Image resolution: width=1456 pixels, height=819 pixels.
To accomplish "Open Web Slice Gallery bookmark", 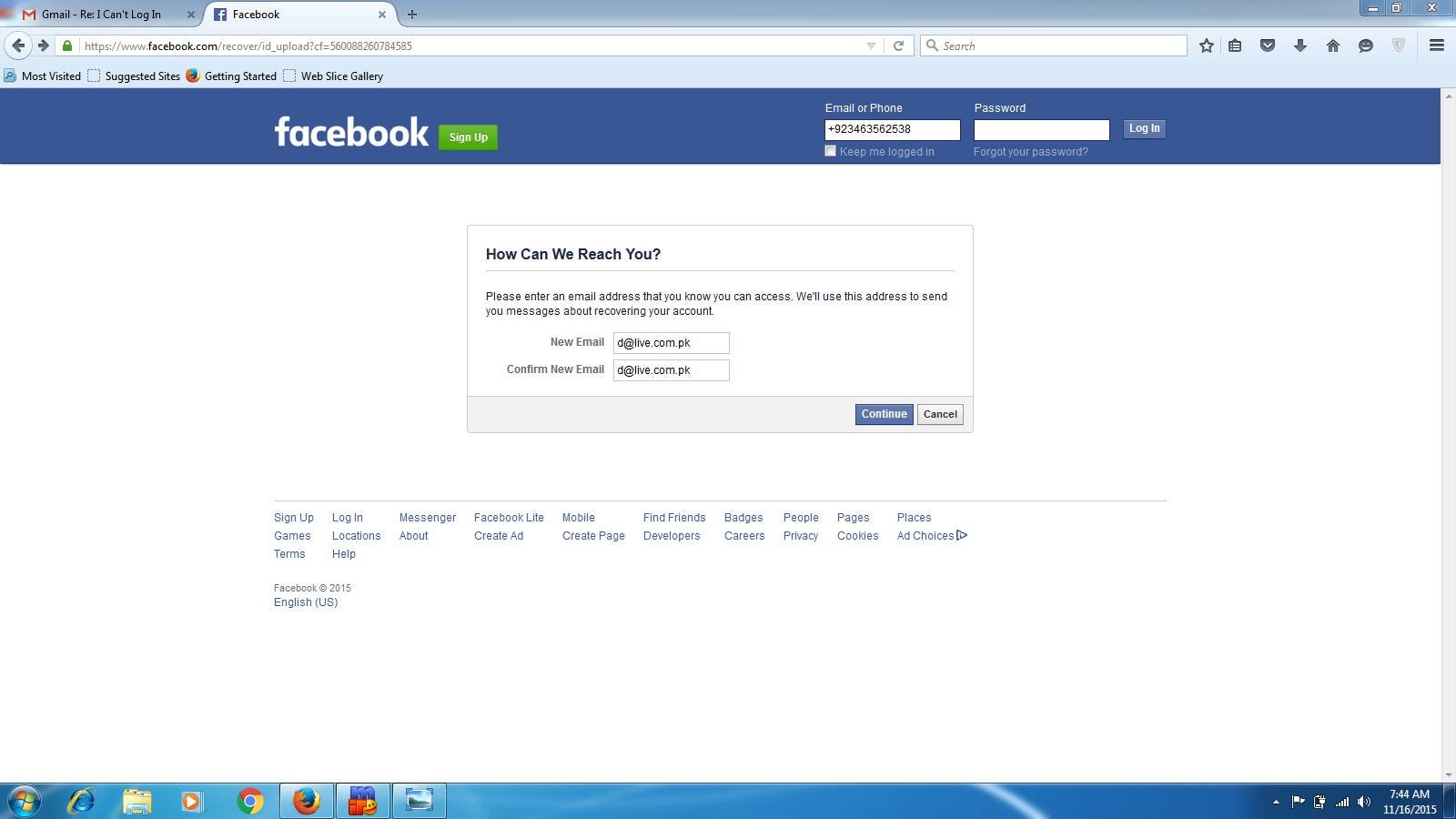I will (333, 76).
